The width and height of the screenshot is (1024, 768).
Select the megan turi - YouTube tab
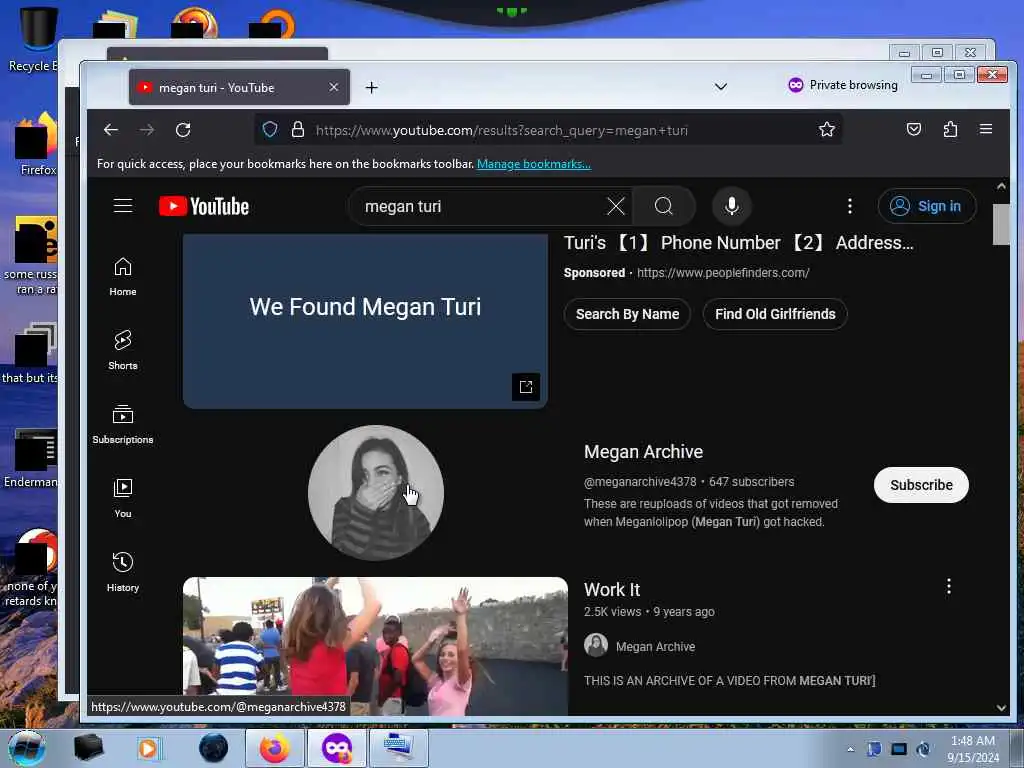pos(239,88)
